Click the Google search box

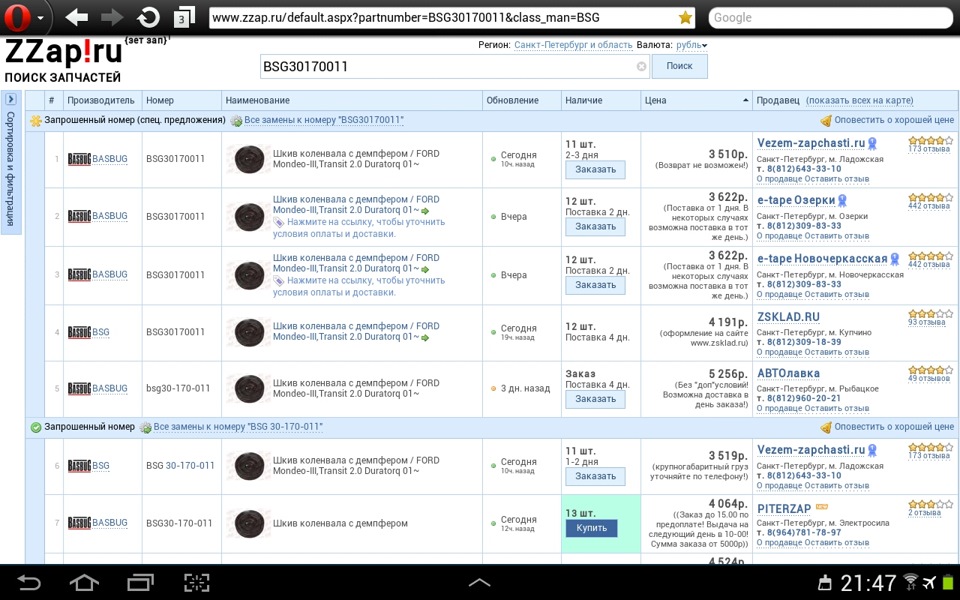(831, 18)
